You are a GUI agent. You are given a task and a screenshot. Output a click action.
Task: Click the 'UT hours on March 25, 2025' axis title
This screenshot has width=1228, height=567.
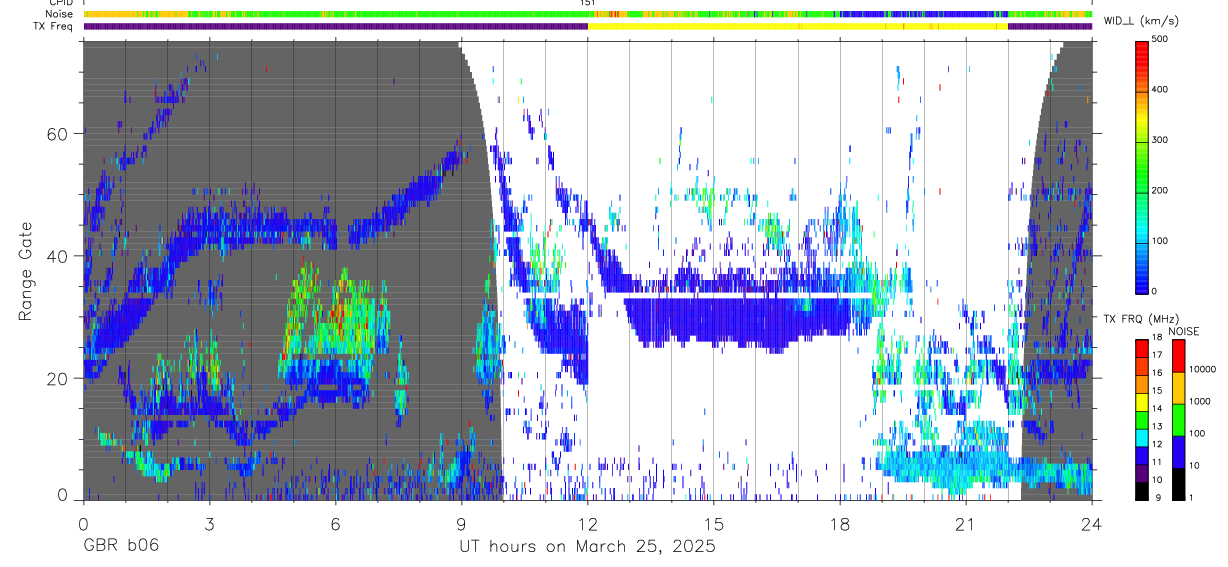point(587,547)
